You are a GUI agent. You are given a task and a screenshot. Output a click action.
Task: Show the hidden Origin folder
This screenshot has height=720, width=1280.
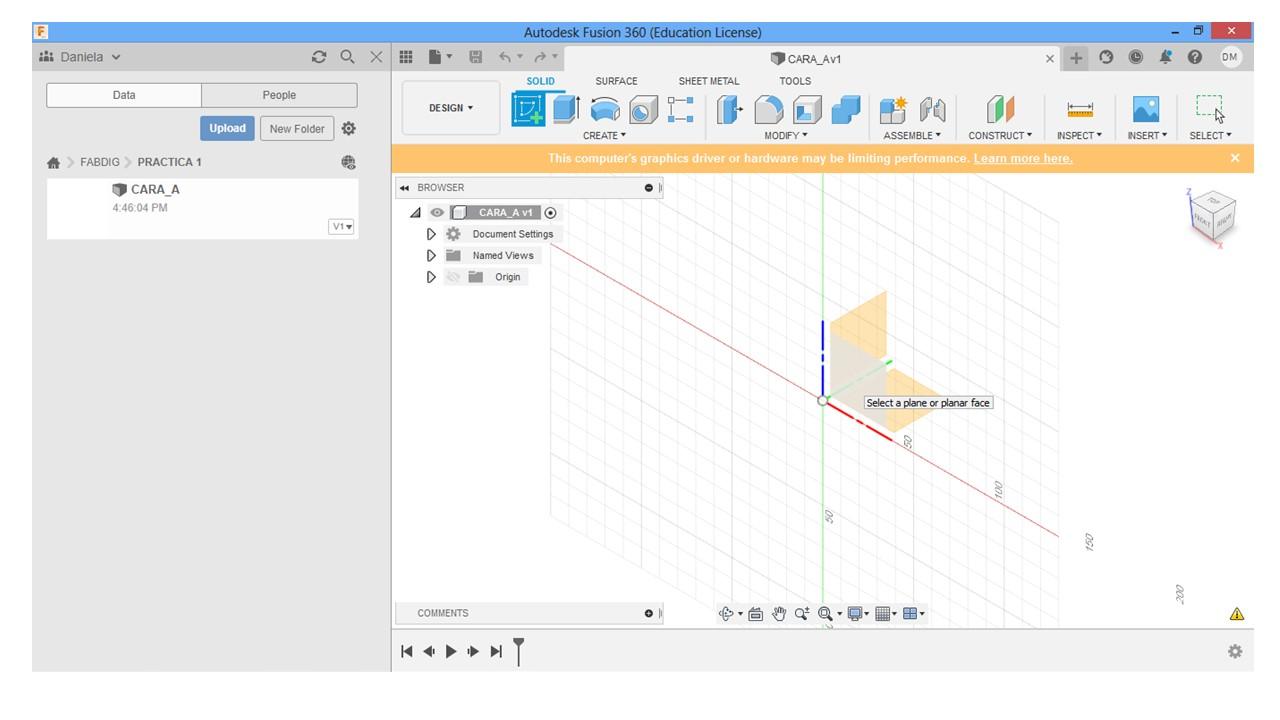(x=454, y=277)
